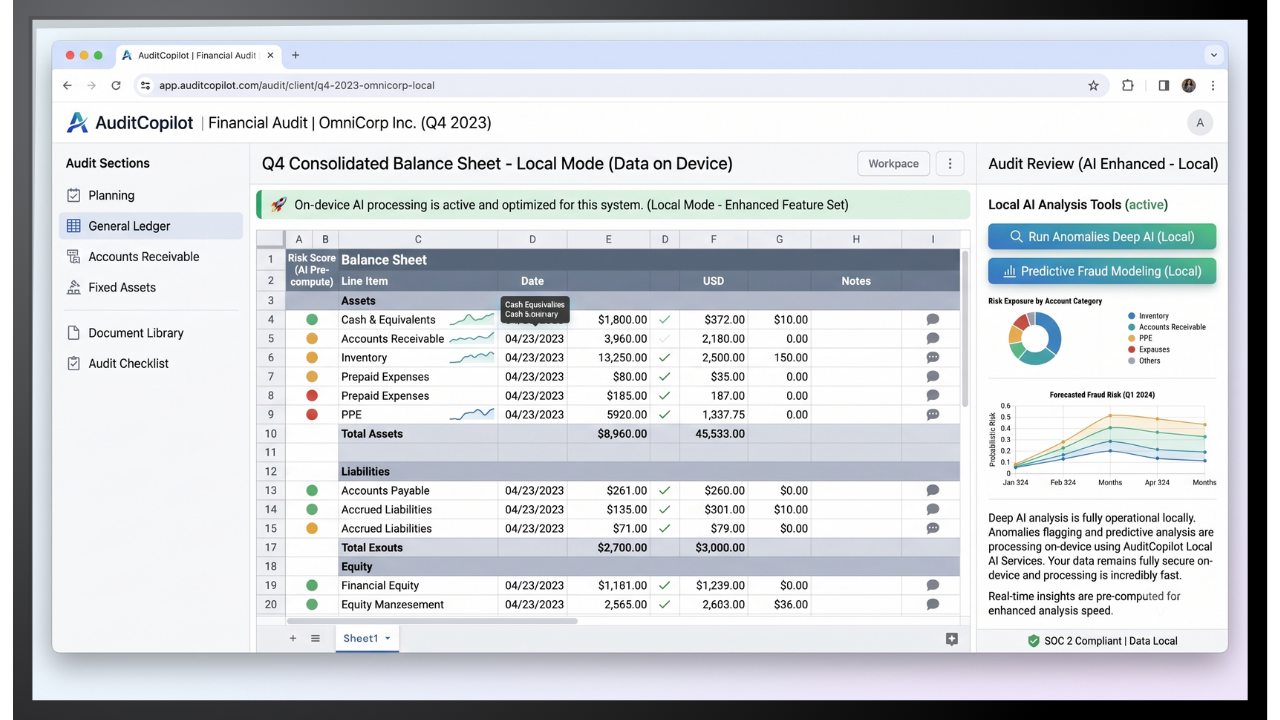Open comment on Accounts Payable row
Image resolution: width=1280 pixels, height=720 pixels.
pos(932,491)
